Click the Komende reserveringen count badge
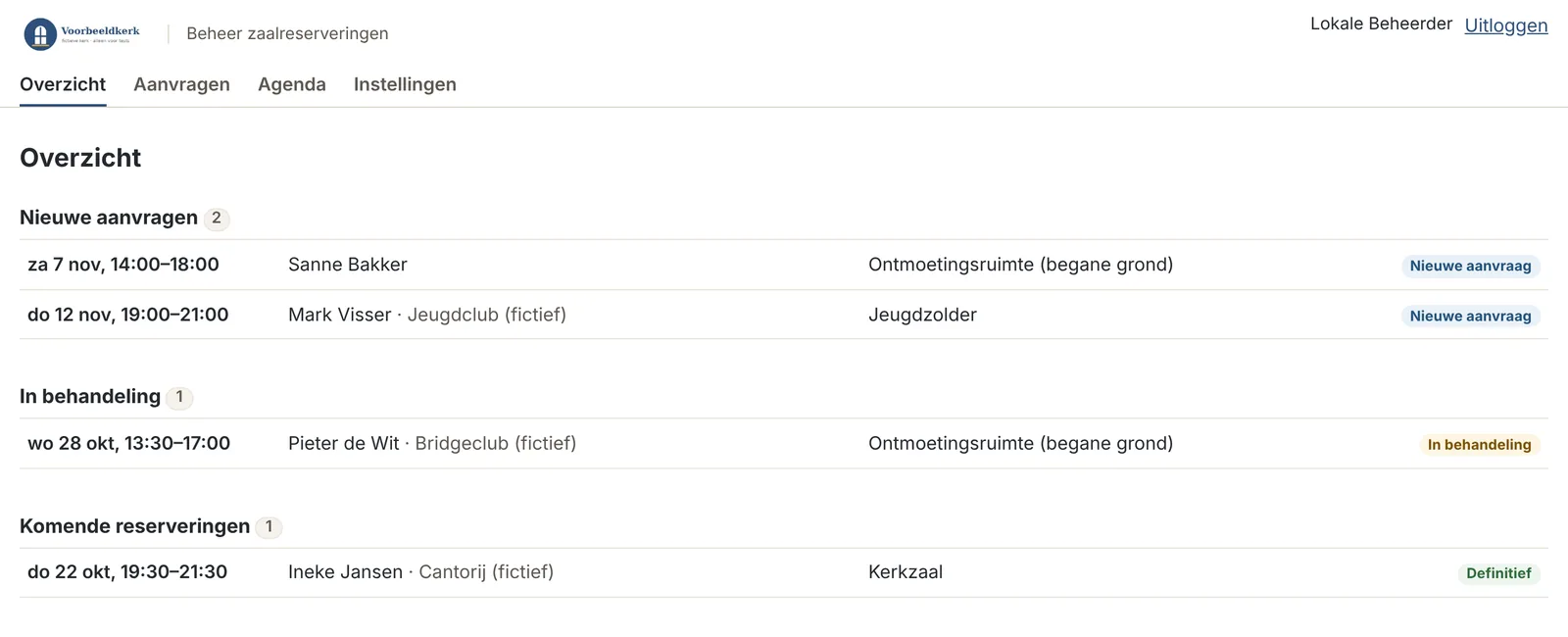The image size is (1568, 637). point(269,526)
